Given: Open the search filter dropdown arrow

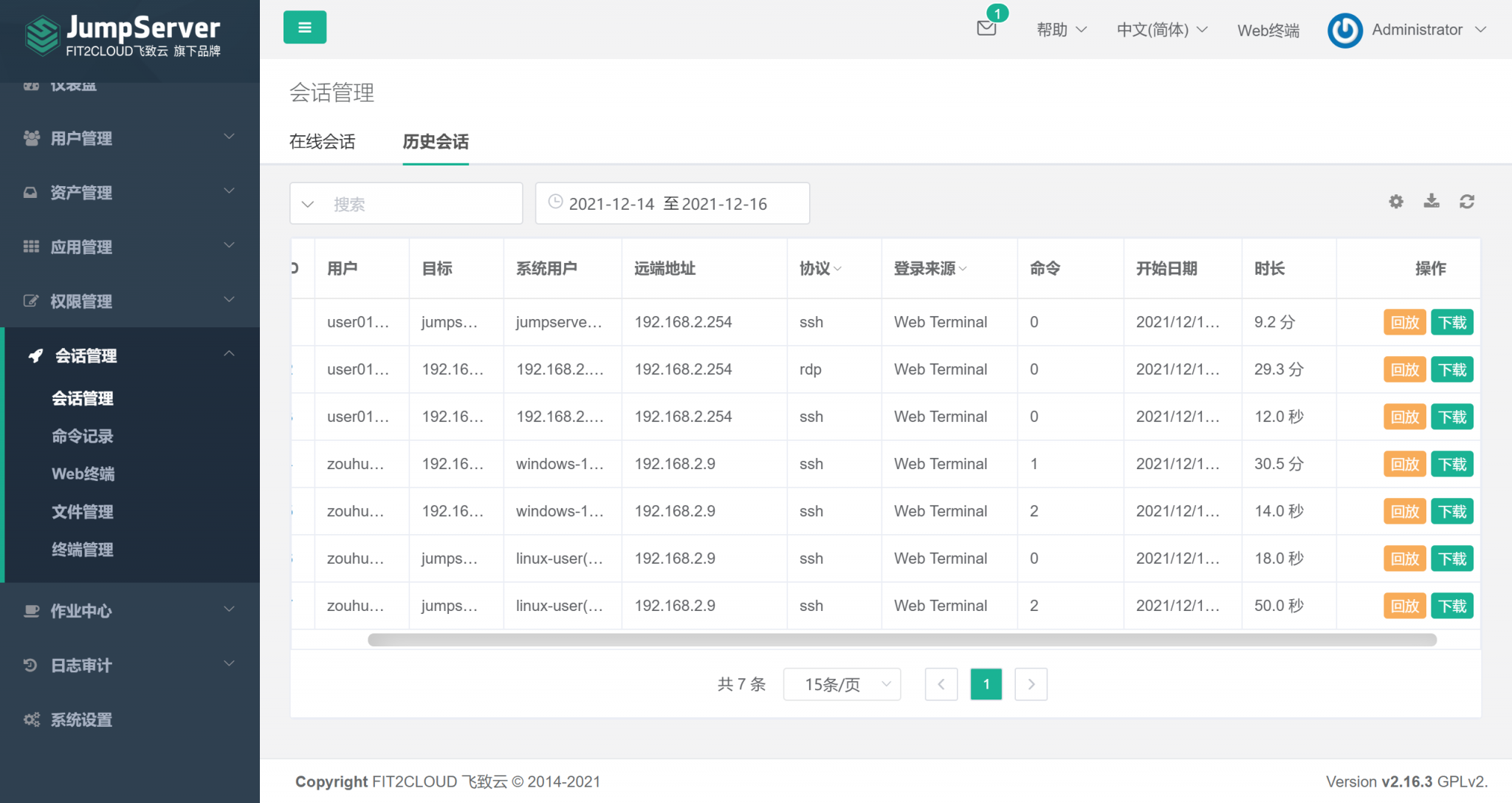Looking at the screenshot, I should coord(309,204).
